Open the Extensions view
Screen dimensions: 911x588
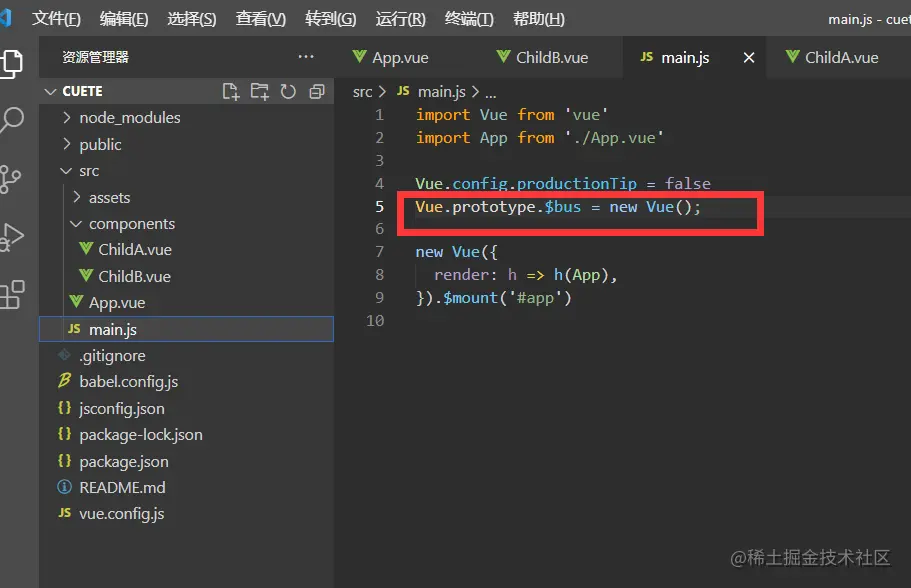12,295
